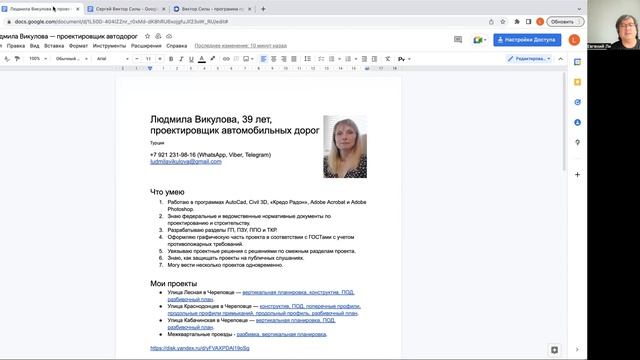Open Tasks in the side panel
The image size is (640, 360).
click(x=577, y=102)
